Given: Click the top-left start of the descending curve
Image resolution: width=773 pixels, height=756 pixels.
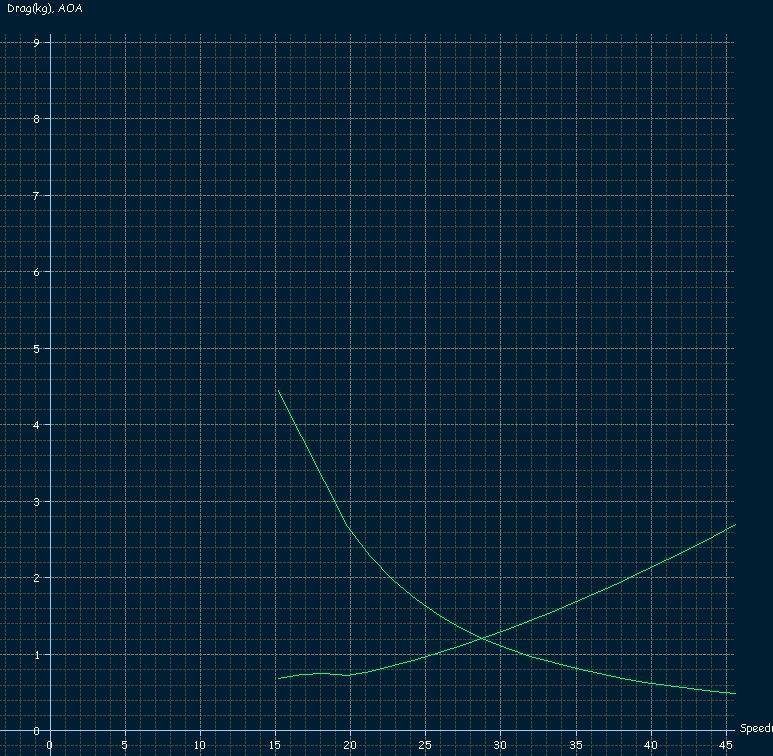Looking at the screenshot, I should (277, 390).
